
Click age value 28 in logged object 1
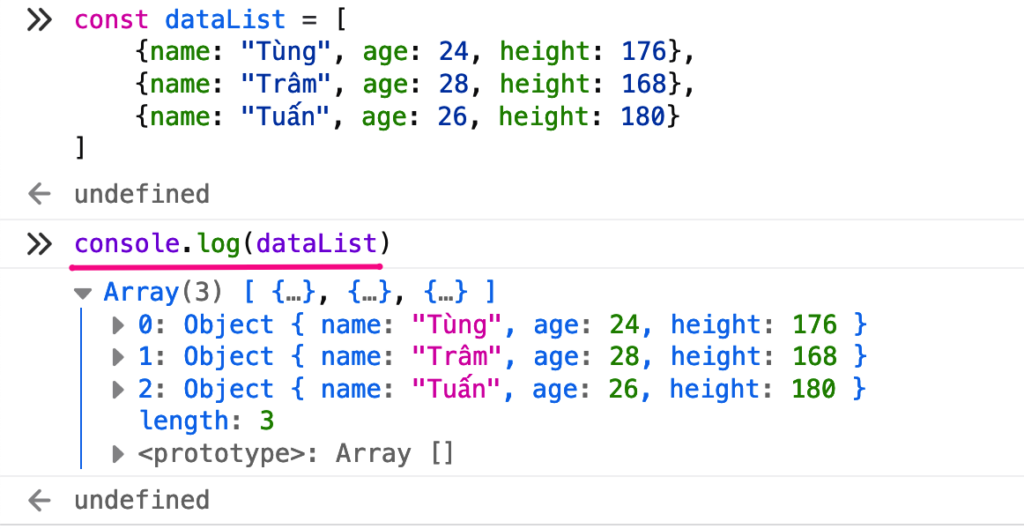(623, 357)
